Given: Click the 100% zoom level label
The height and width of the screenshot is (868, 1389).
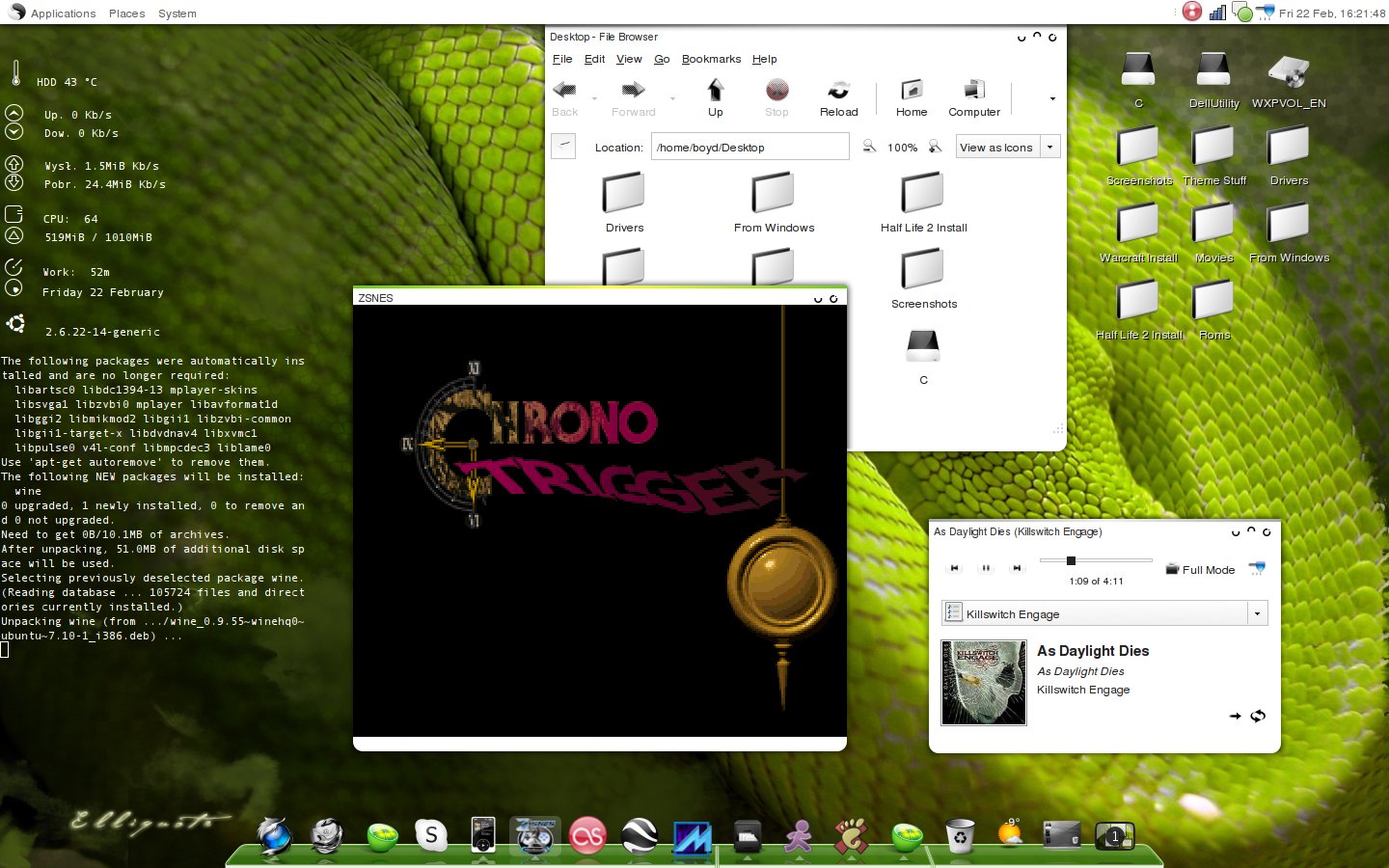Looking at the screenshot, I should [902, 148].
